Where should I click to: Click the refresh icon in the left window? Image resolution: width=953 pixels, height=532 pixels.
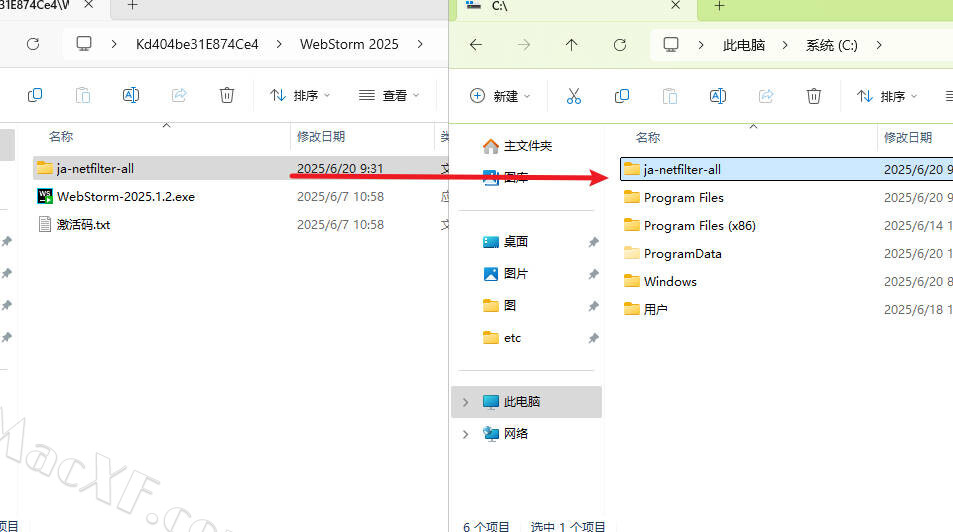click(33, 44)
